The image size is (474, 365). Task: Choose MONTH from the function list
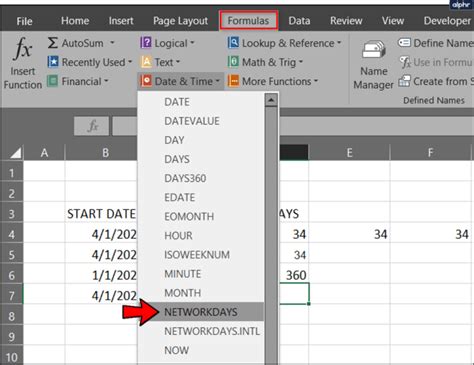[201, 293]
